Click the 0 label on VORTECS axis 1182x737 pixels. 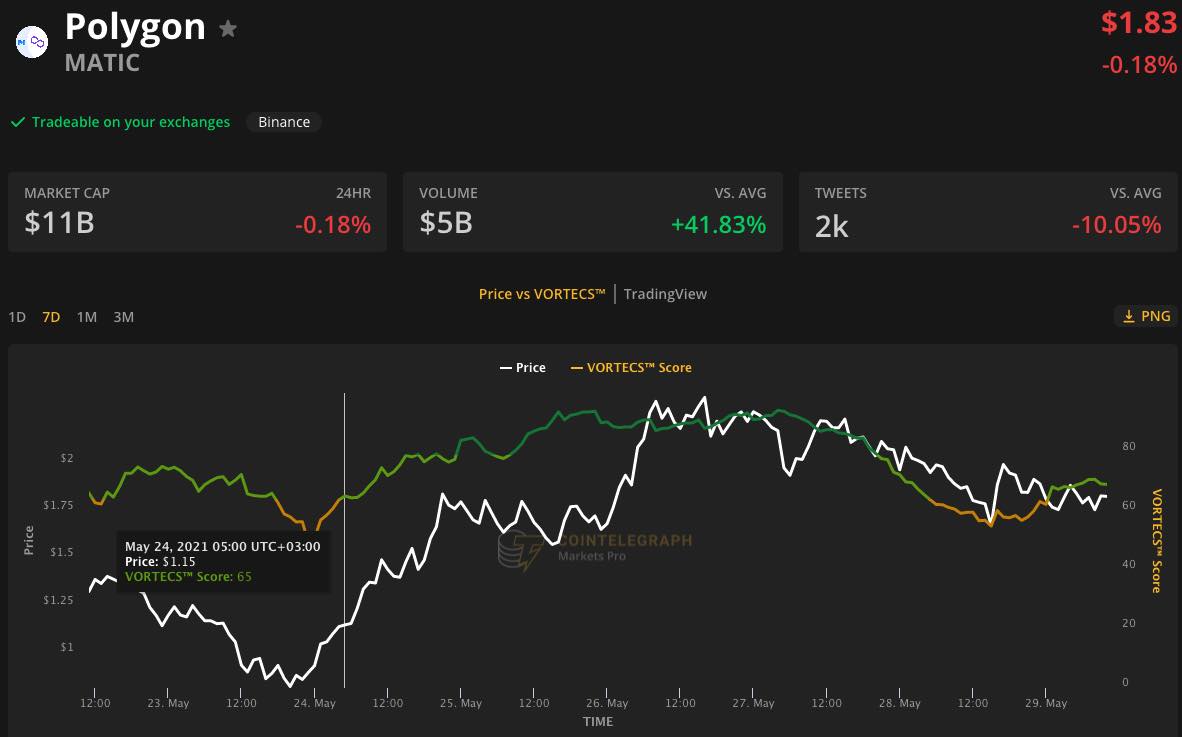(x=1125, y=682)
